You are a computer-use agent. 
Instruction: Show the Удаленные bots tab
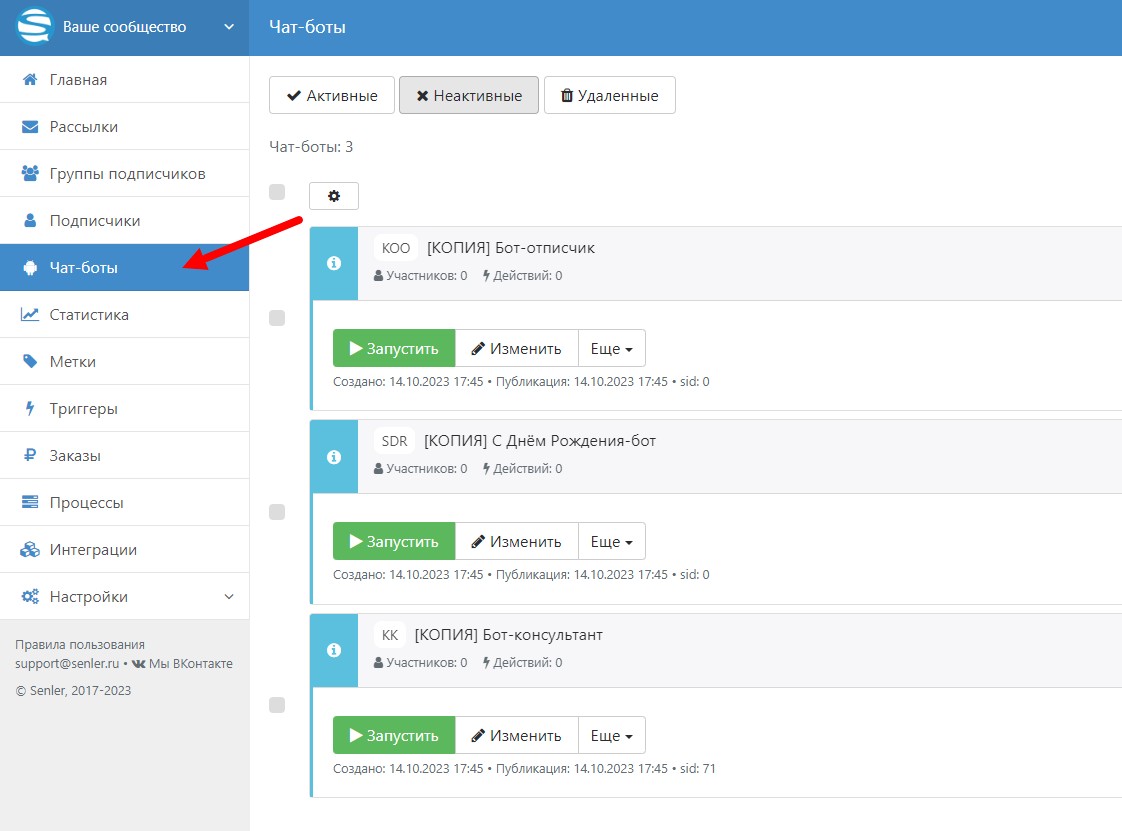tap(609, 96)
